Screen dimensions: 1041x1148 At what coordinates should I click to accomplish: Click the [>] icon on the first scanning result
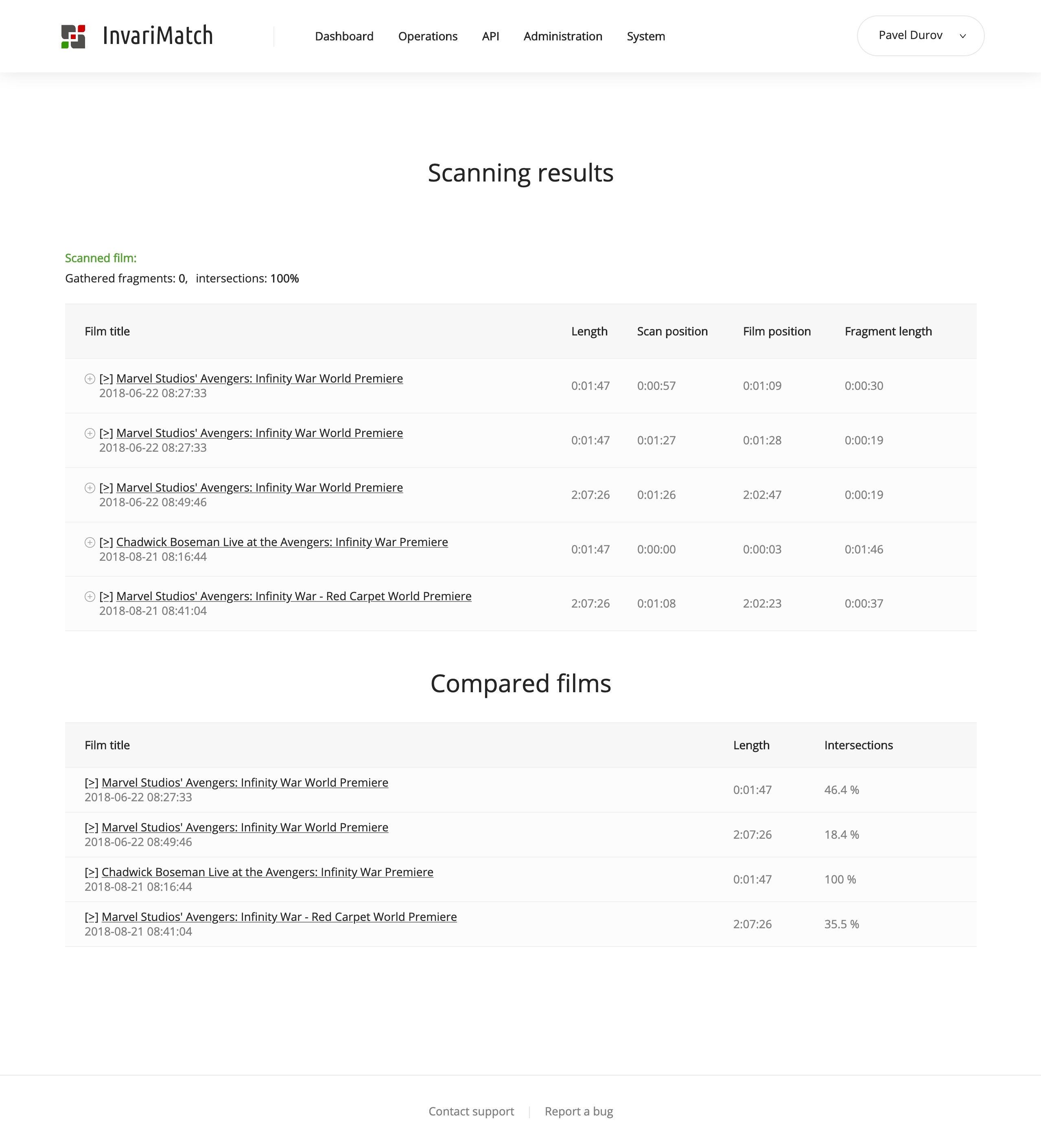106,379
